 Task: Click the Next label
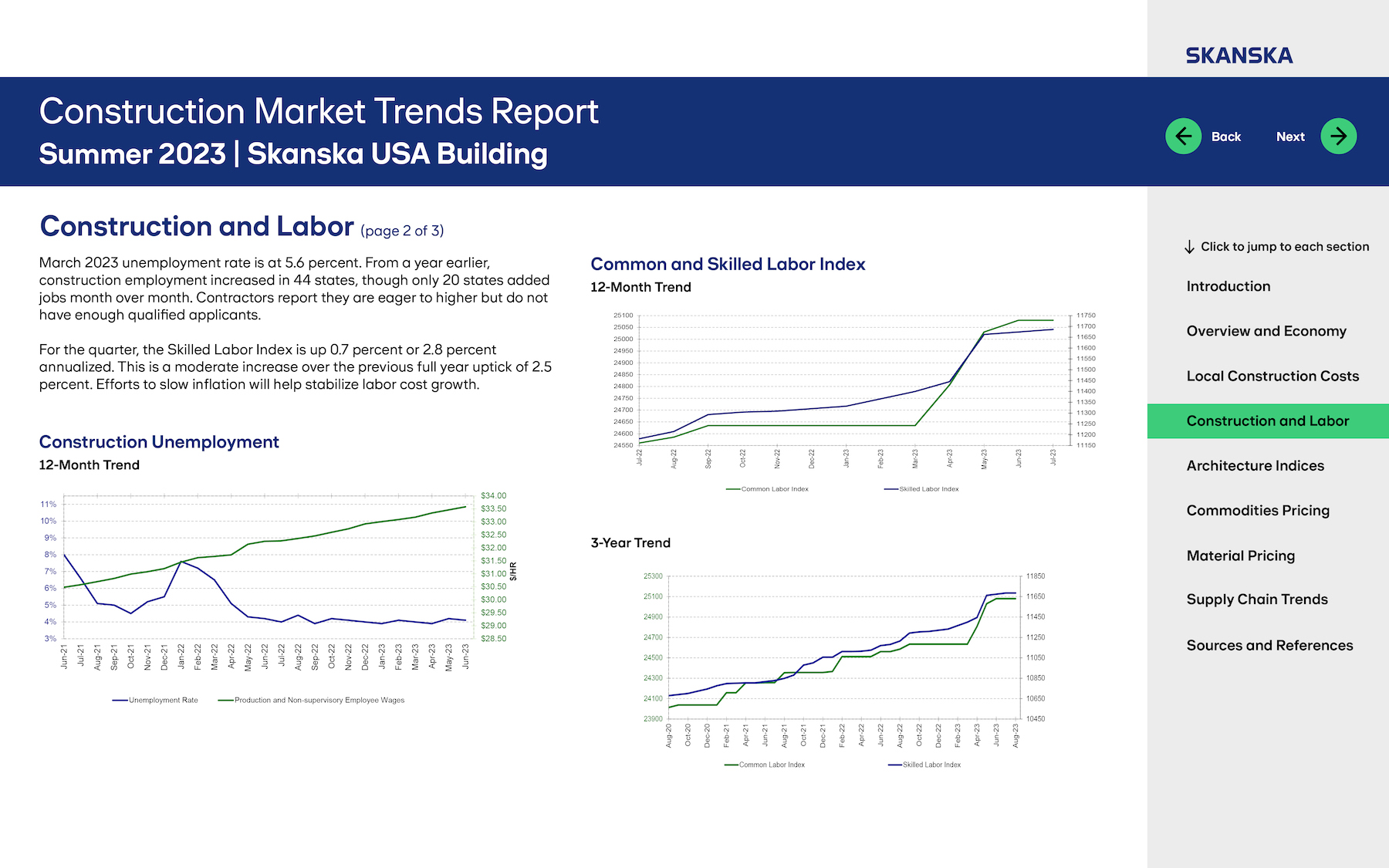coord(1290,137)
